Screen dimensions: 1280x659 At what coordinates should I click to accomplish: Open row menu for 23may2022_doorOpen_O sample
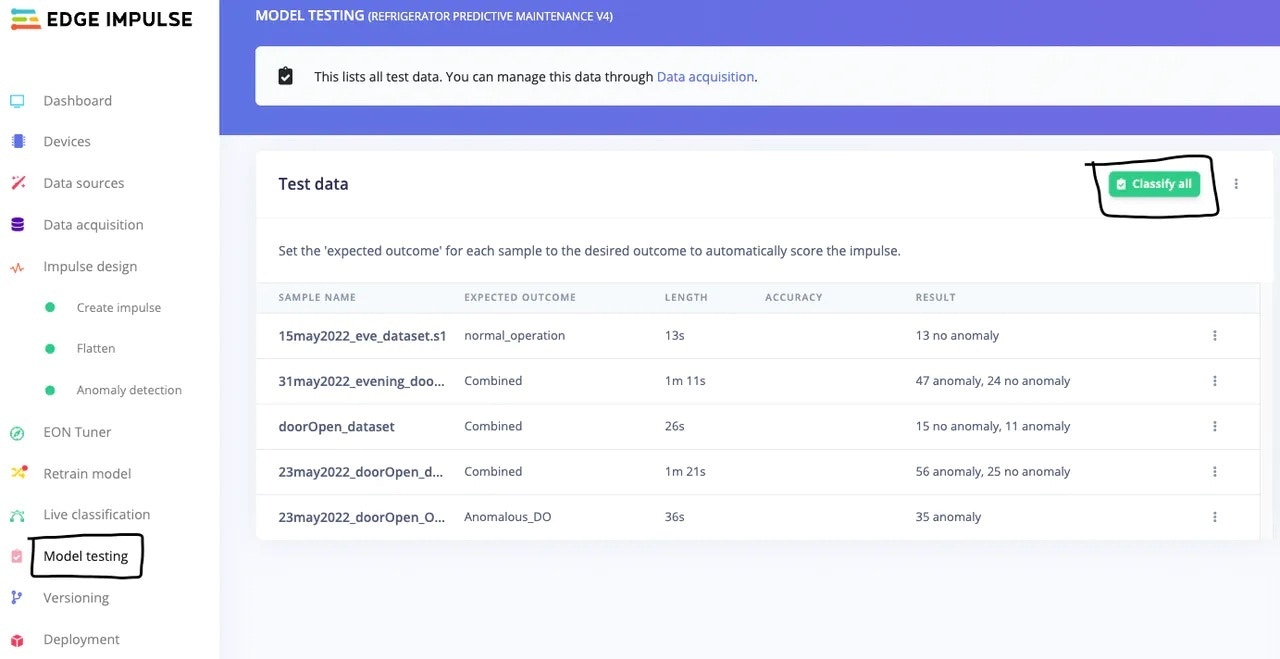click(1215, 517)
